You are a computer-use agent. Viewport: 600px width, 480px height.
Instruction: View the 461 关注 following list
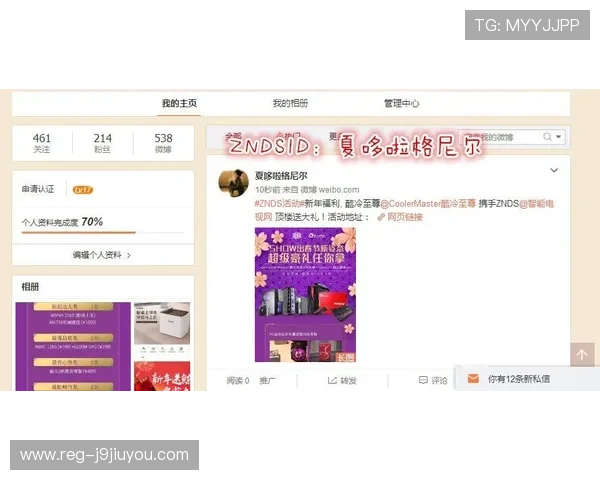click(42, 143)
